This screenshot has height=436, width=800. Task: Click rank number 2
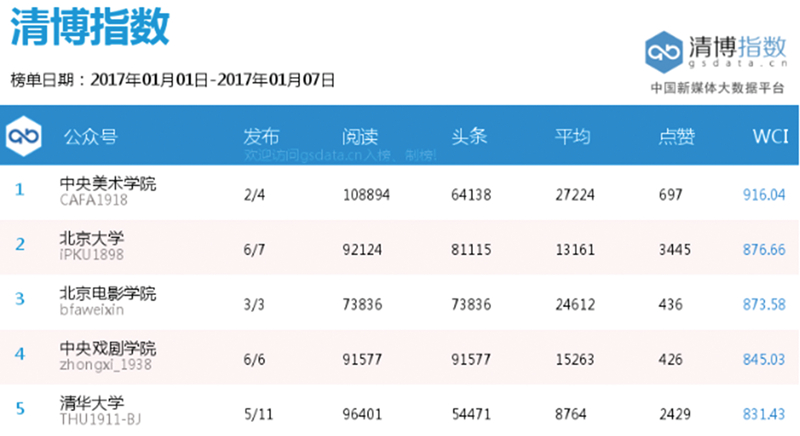[x=19, y=244]
